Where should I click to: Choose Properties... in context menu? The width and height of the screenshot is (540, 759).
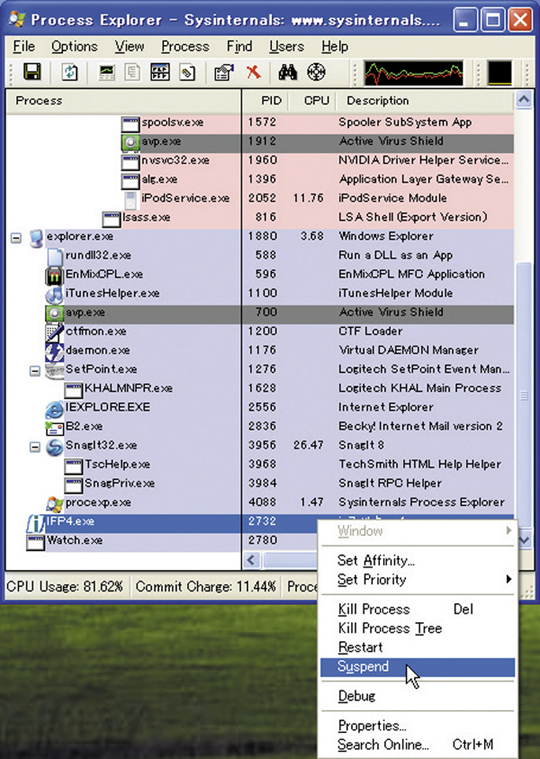pyautogui.click(x=418, y=726)
